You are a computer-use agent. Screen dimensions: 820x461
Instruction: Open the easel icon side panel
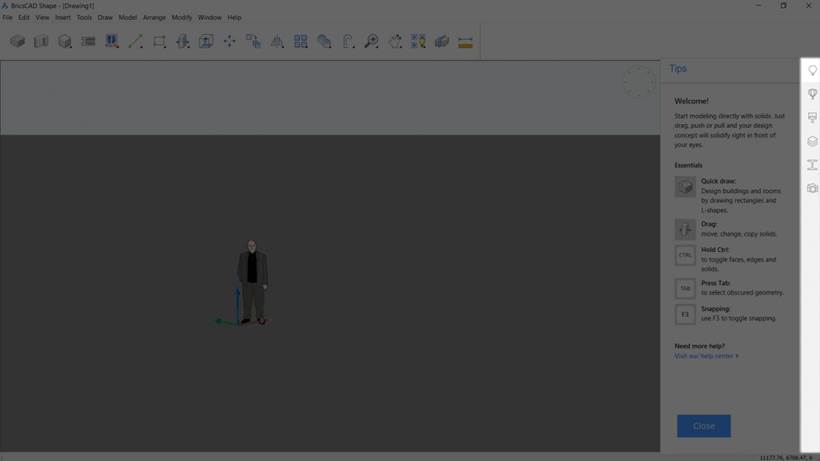(812, 118)
